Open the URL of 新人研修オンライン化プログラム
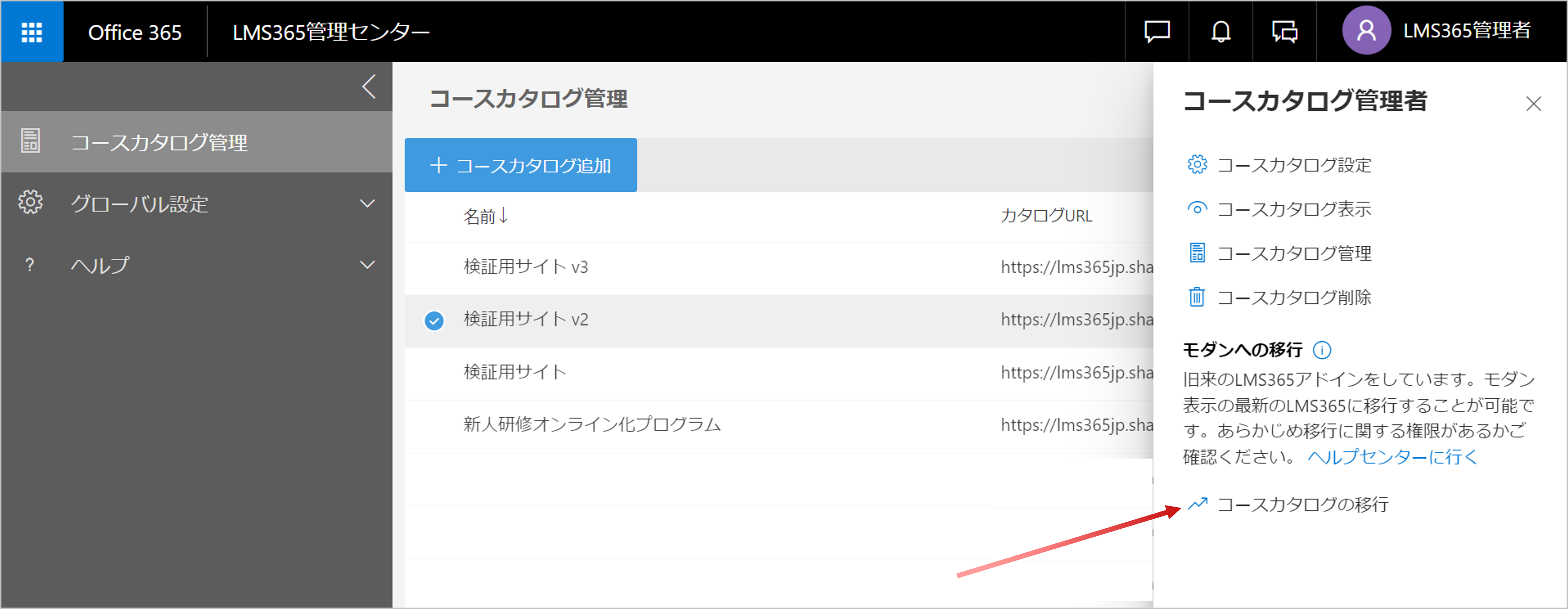1568x609 pixels. click(x=1077, y=425)
